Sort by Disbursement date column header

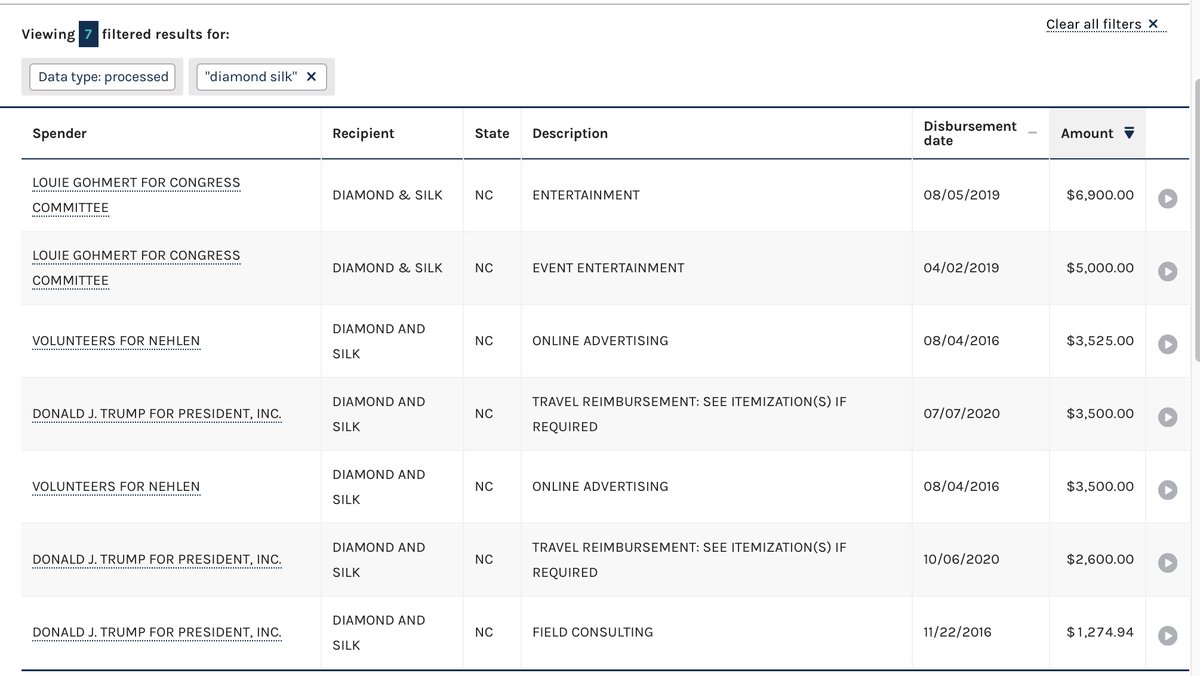tap(980, 134)
